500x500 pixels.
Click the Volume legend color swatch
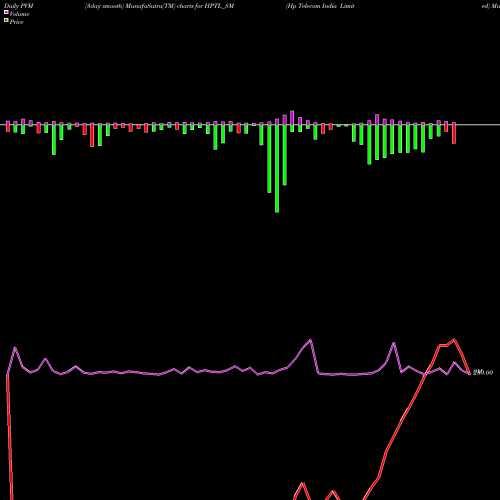point(6,13)
